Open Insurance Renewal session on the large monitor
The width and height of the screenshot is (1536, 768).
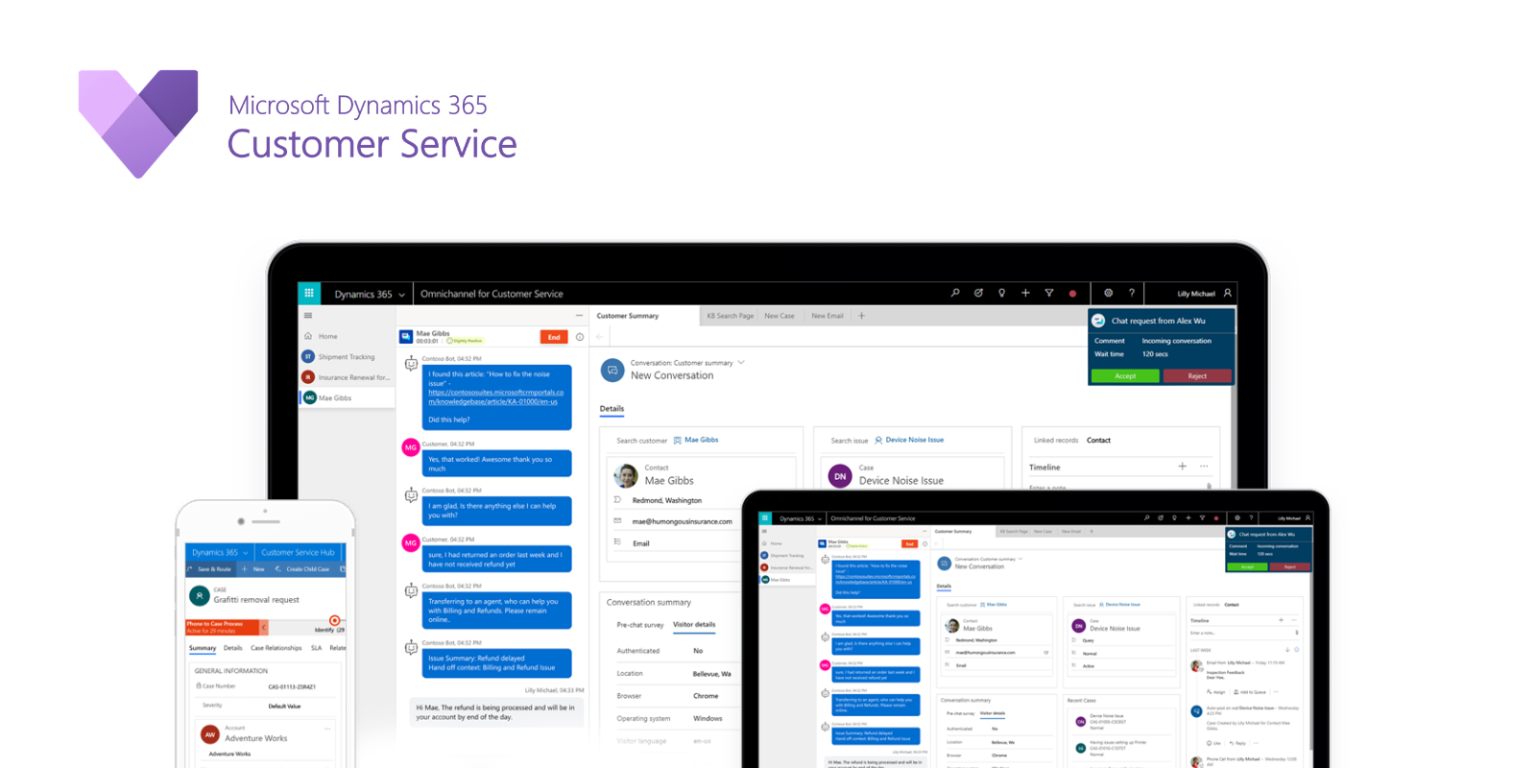(x=347, y=377)
